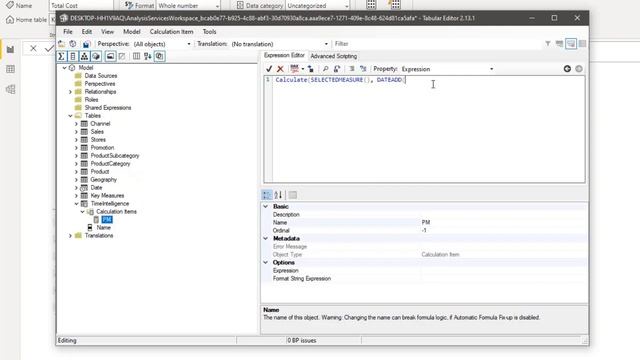The height and width of the screenshot is (360, 640).
Task: Open the Tools menu
Action: (209, 31)
